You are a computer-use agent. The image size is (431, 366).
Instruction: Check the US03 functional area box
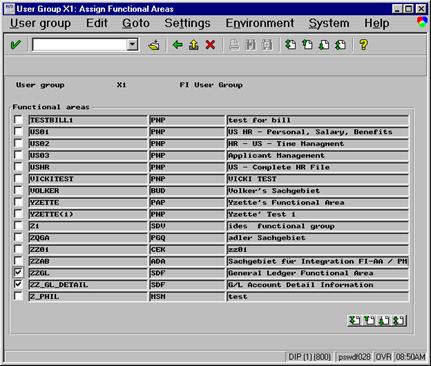tap(18, 155)
